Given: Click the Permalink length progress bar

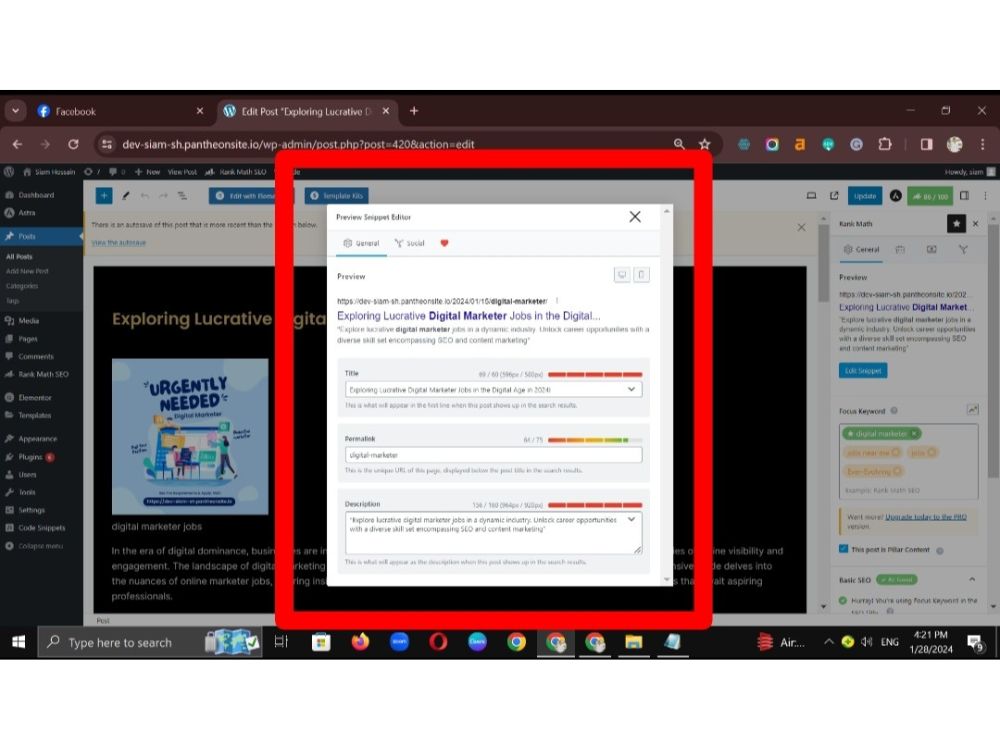Looking at the screenshot, I should [x=594, y=440].
